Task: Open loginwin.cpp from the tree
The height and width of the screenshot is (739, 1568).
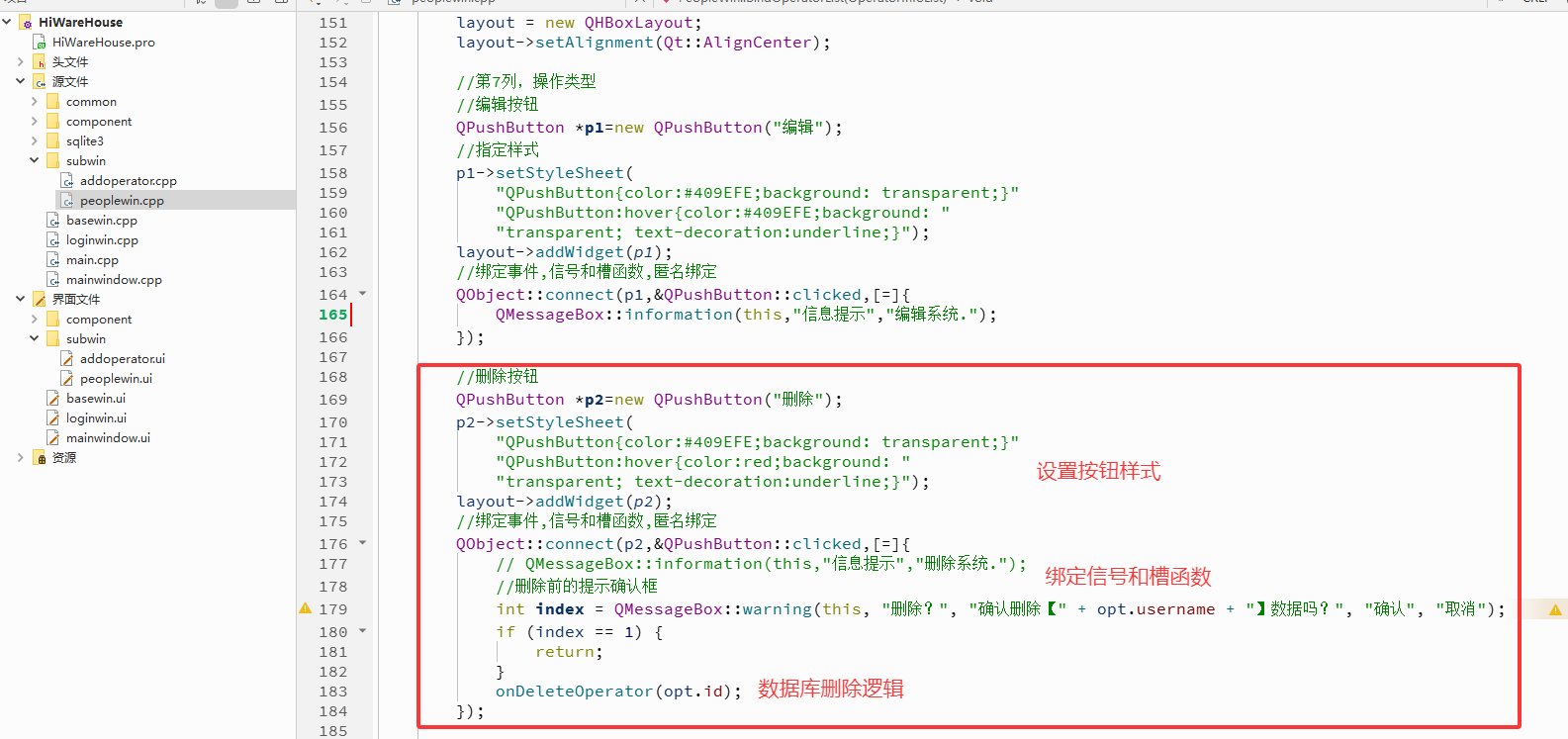Action: (102, 239)
